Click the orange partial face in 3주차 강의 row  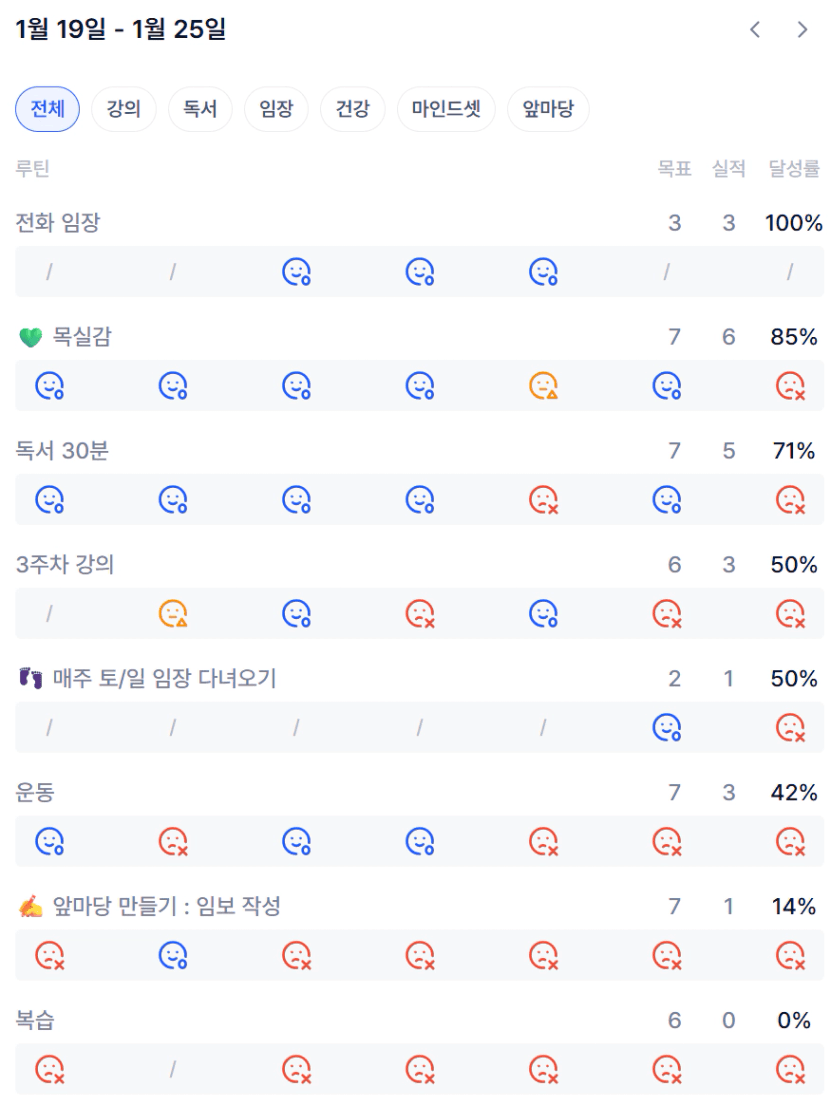tap(173, 613)
